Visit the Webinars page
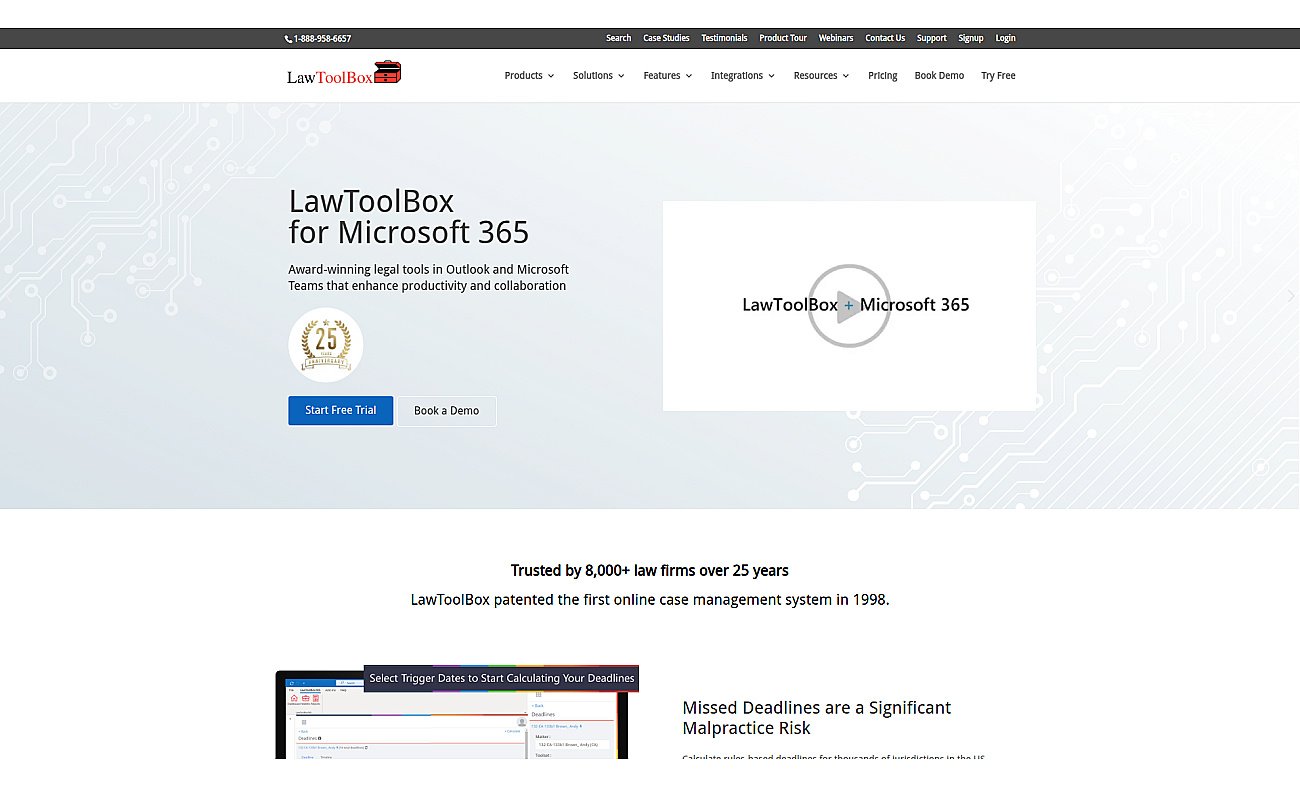Screen dimensions: 1300x788 tap(836, 38)
